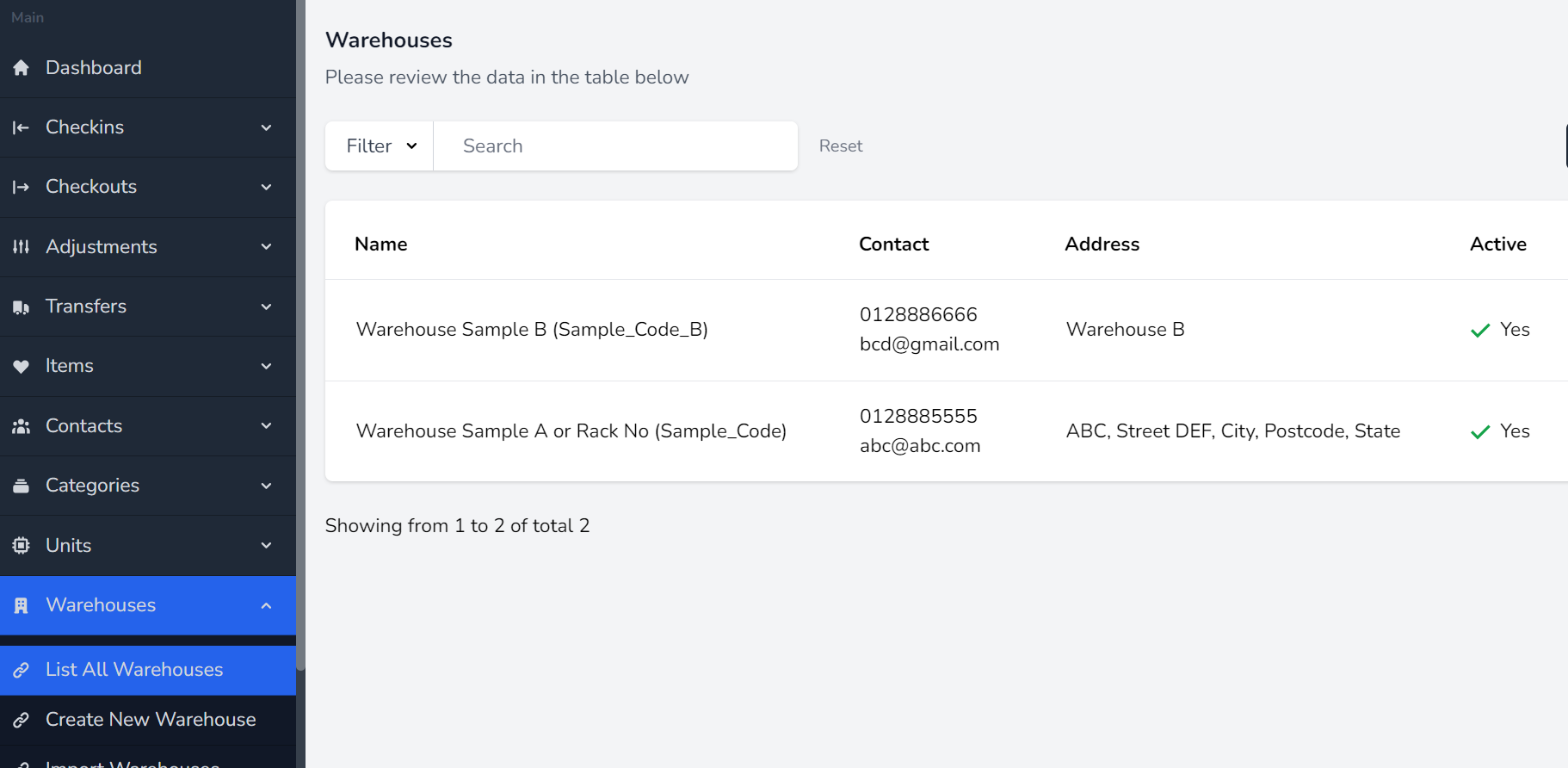
Task: Click the Transfers truck icon
Action: coord(22,307)
